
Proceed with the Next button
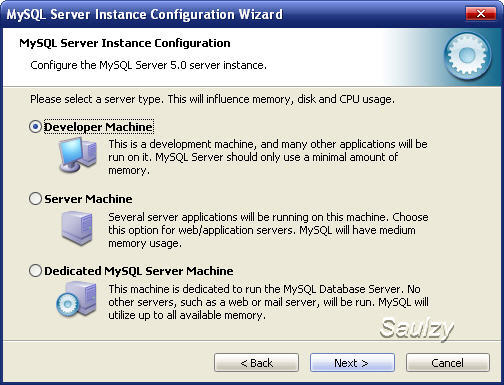click(352, 363)
